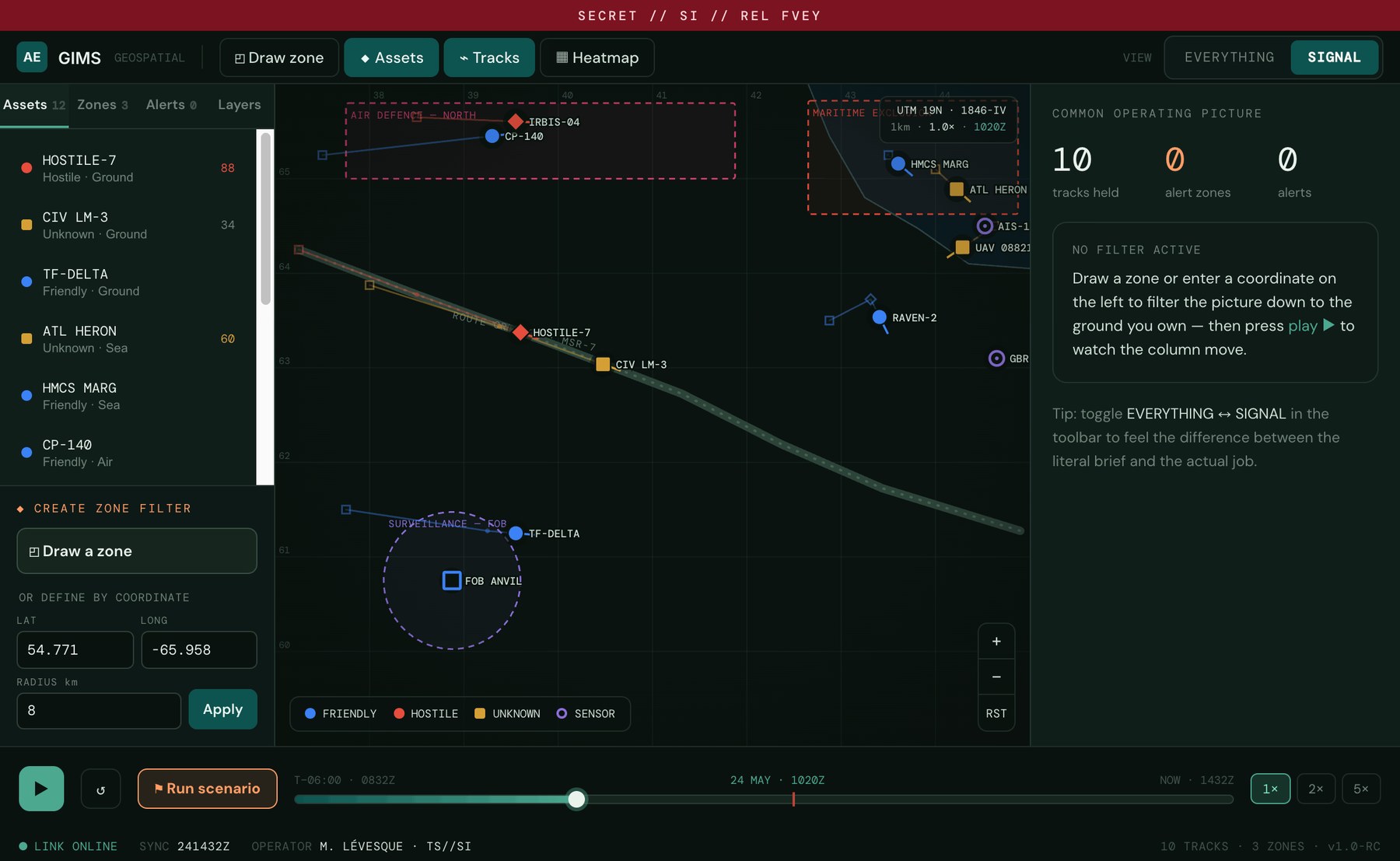The image size is (1400, 861).
Task: Open the Alerts tab
Action: [171, 104]
